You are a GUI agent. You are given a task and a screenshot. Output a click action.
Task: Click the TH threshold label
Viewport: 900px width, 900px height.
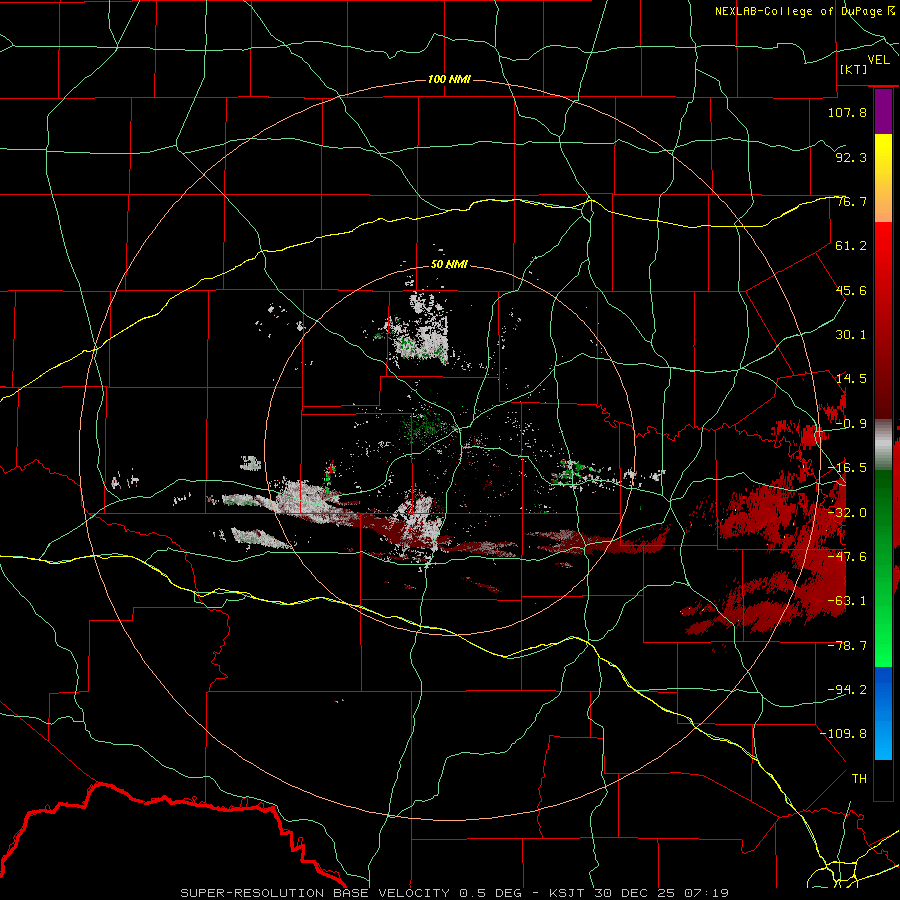(x=859, y=779)
